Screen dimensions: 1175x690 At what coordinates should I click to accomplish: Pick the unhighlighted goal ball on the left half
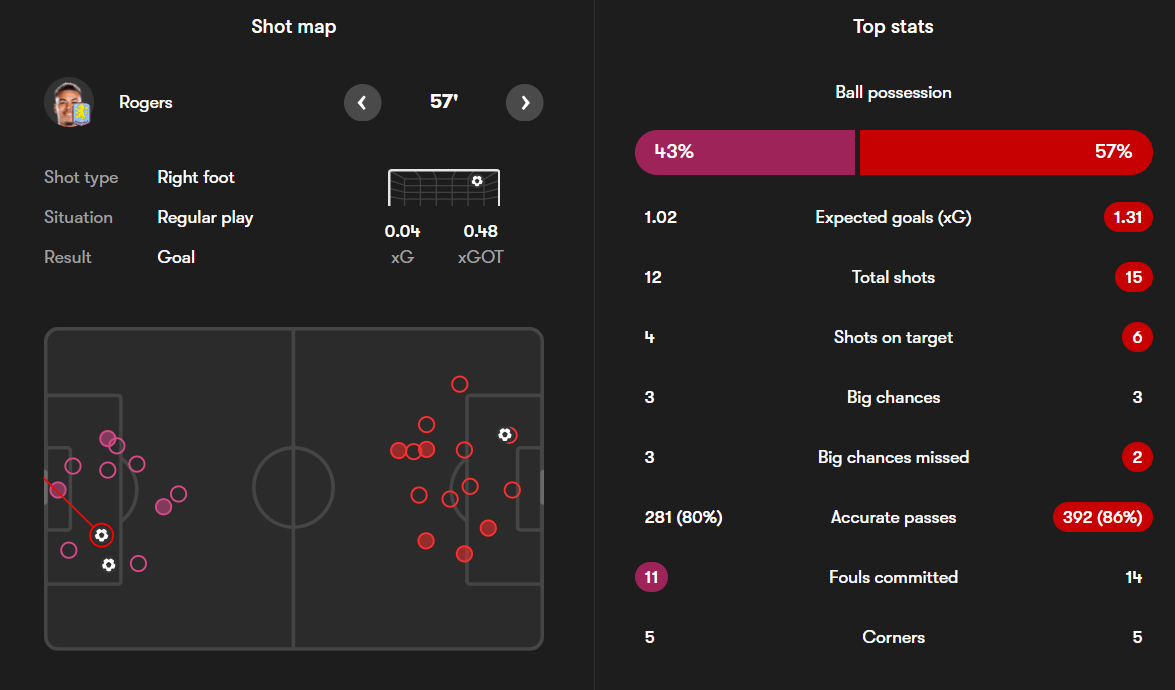pyautogui.click(x=108, y=565)
